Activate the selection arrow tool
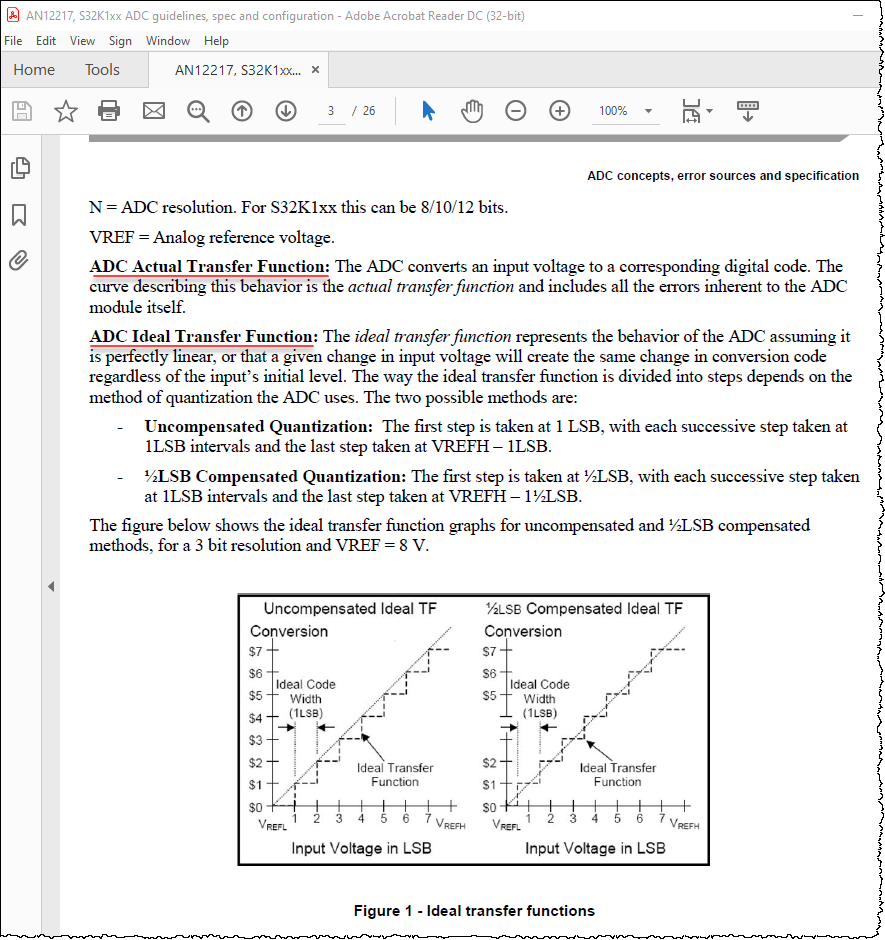Image resolution: width=885 pixels, height=940 pixels. click(x=428, y=111)
